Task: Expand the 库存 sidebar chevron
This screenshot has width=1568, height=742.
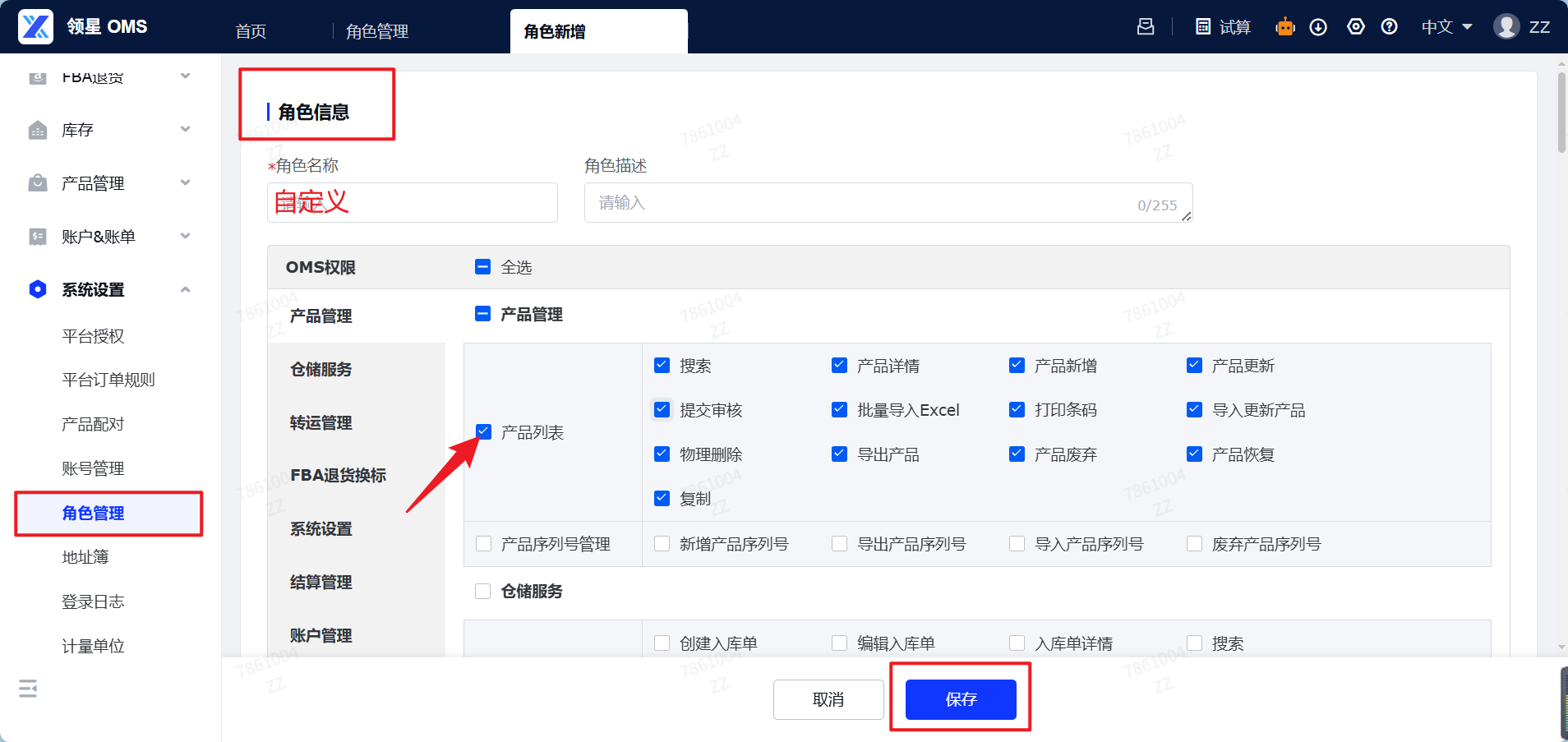Action: pos(185,129)
